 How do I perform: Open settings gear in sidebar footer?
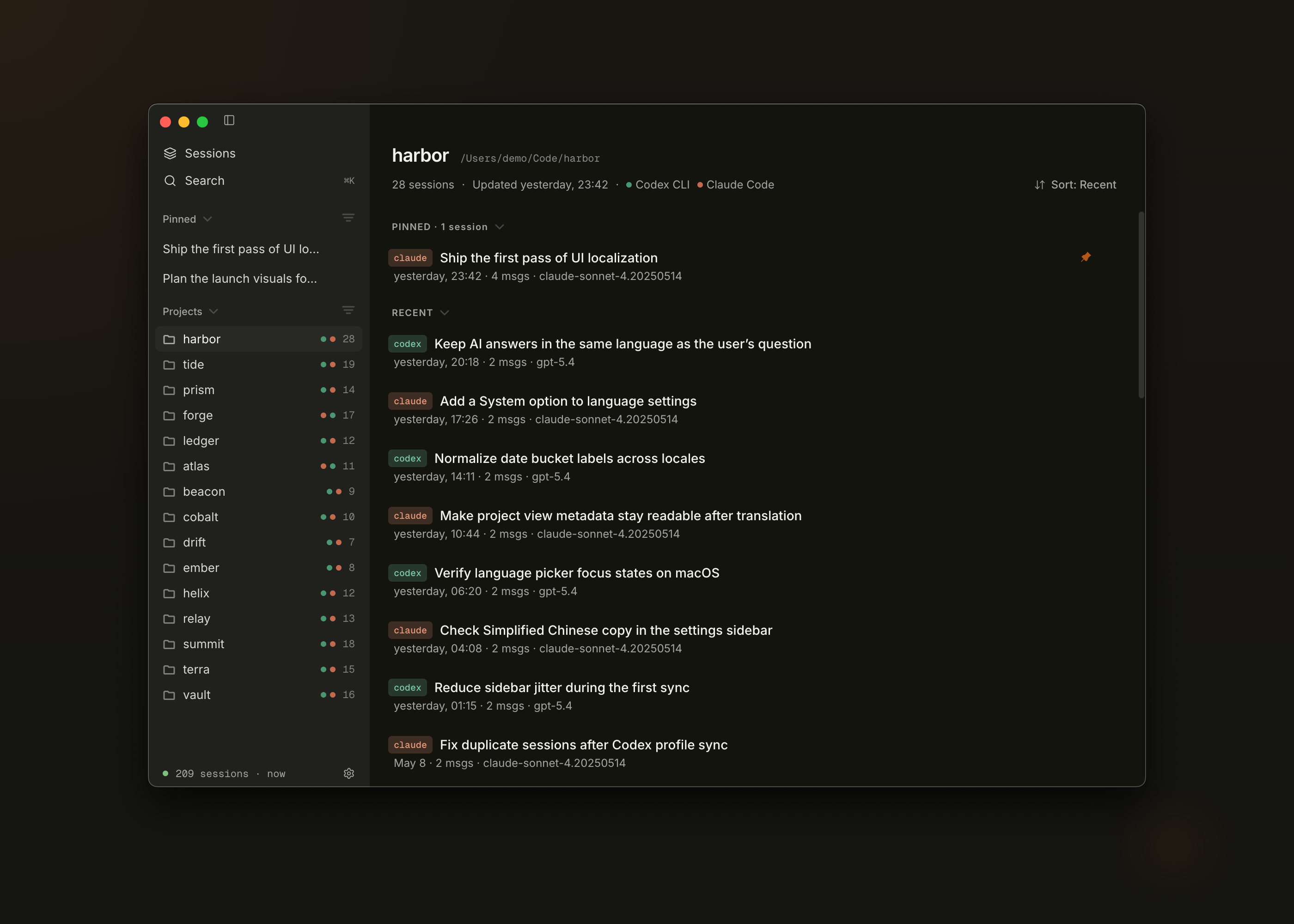pyautogui.click(x=349, y=773)
